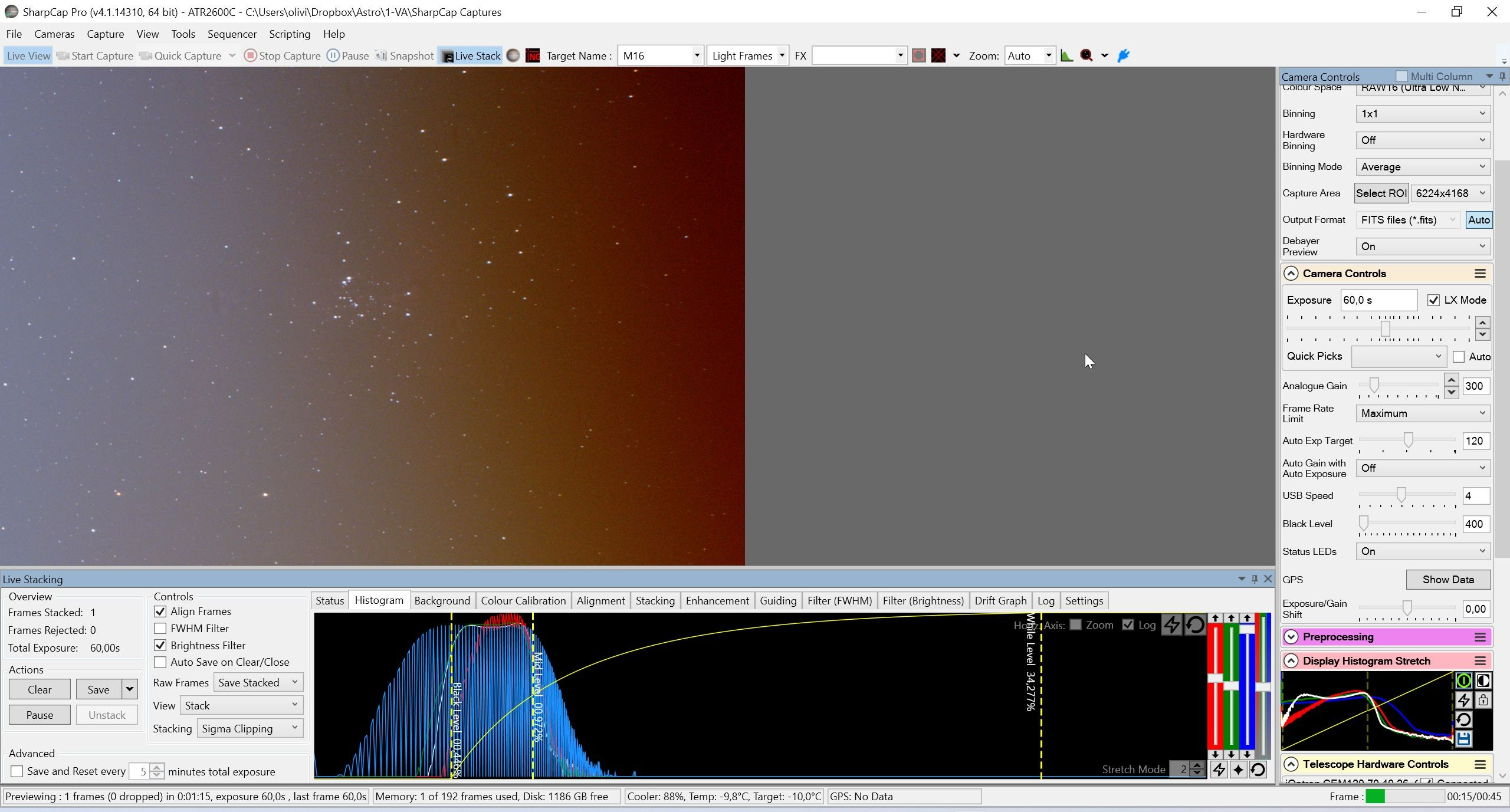Screen dimensions: 1510x812
Task: Switch to the Colour Calibration tab
Action: pyautogui.click(x=523, y=600)
